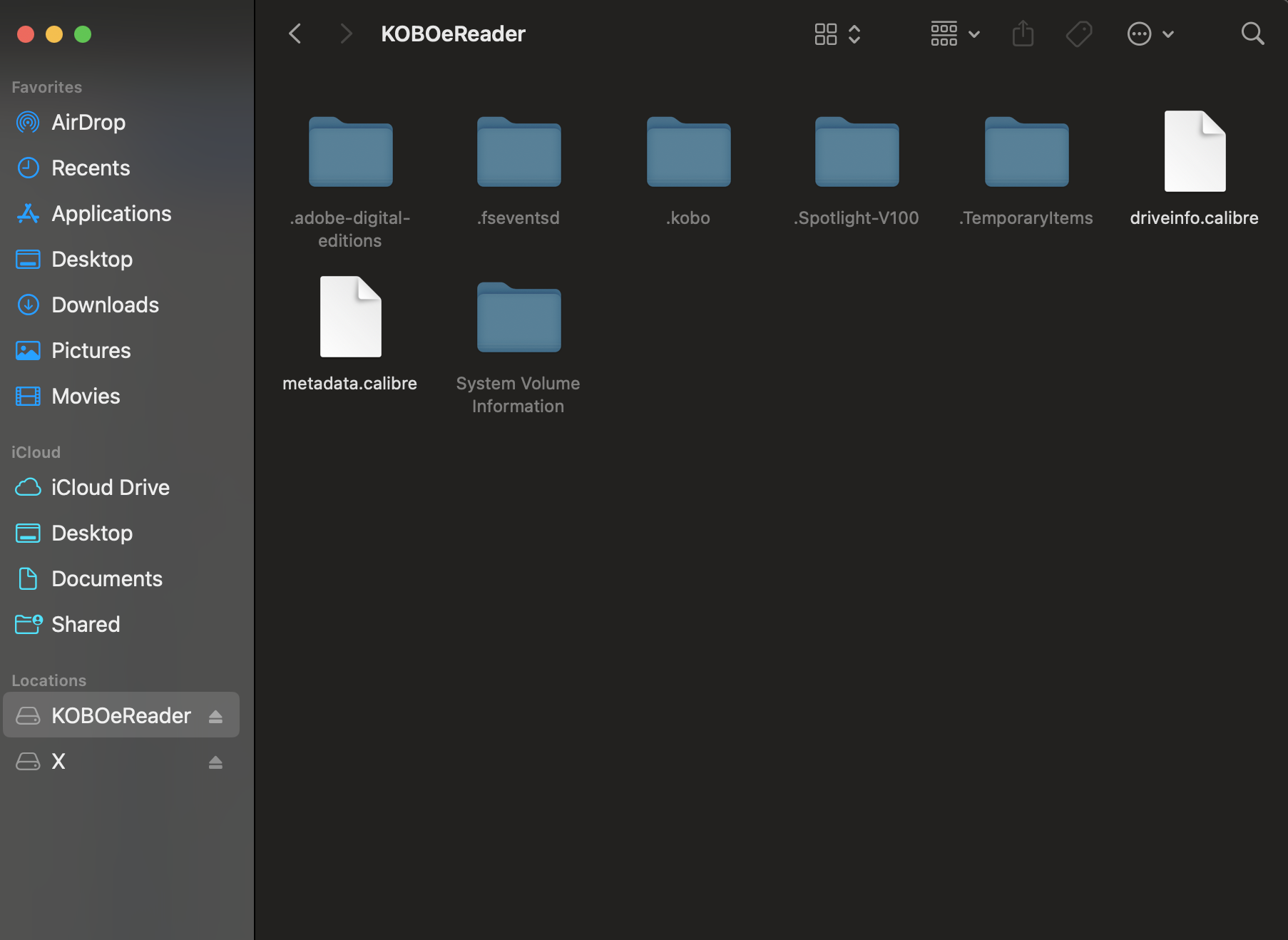Viewport: 1288px width, 940px height.
Task: Eject the KOBOeReader volume
Action: pos(215,717)
